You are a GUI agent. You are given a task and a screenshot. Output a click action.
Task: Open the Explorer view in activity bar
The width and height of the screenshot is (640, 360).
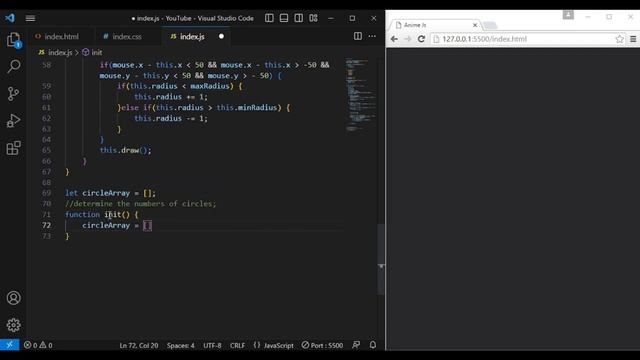tap(13, 40)
